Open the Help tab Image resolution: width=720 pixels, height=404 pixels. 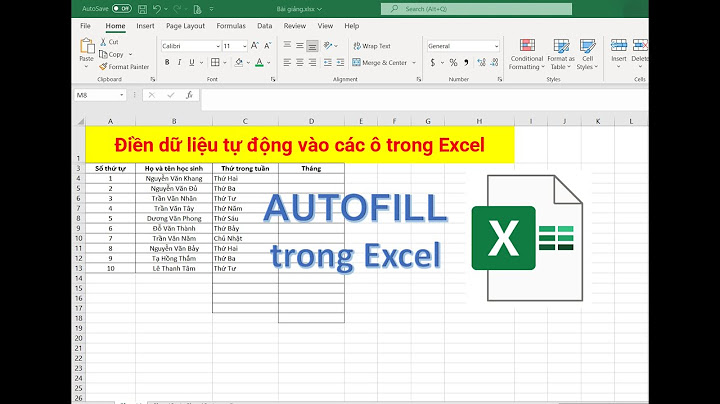[352, 26]
